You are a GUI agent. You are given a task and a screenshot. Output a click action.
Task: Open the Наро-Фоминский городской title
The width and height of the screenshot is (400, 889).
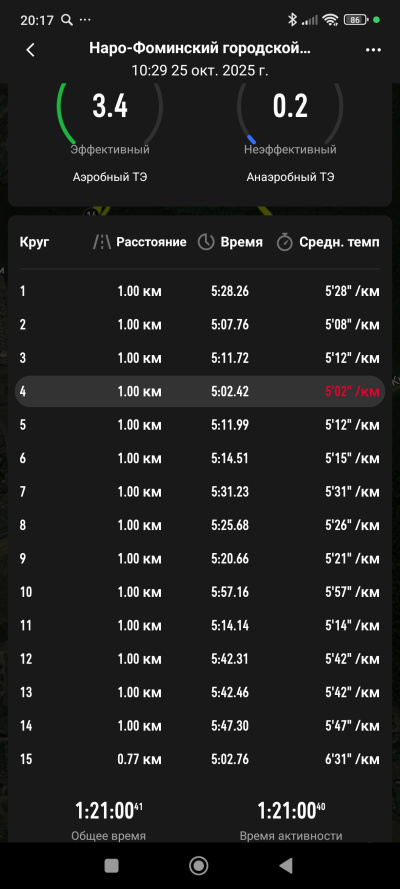coord(200,49)
